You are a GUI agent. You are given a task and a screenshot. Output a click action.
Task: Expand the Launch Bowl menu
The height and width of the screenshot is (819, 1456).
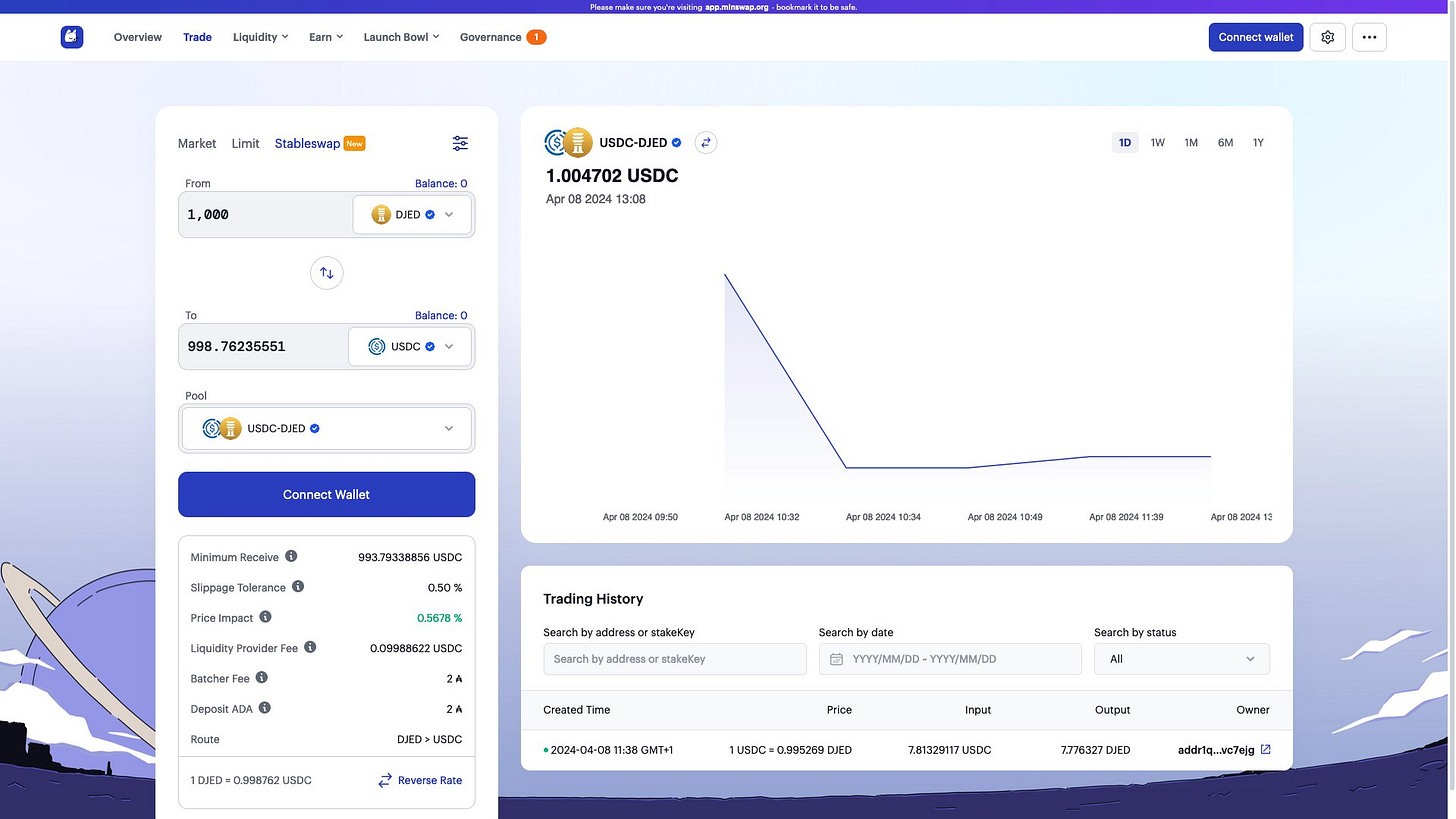coord(401,37)
